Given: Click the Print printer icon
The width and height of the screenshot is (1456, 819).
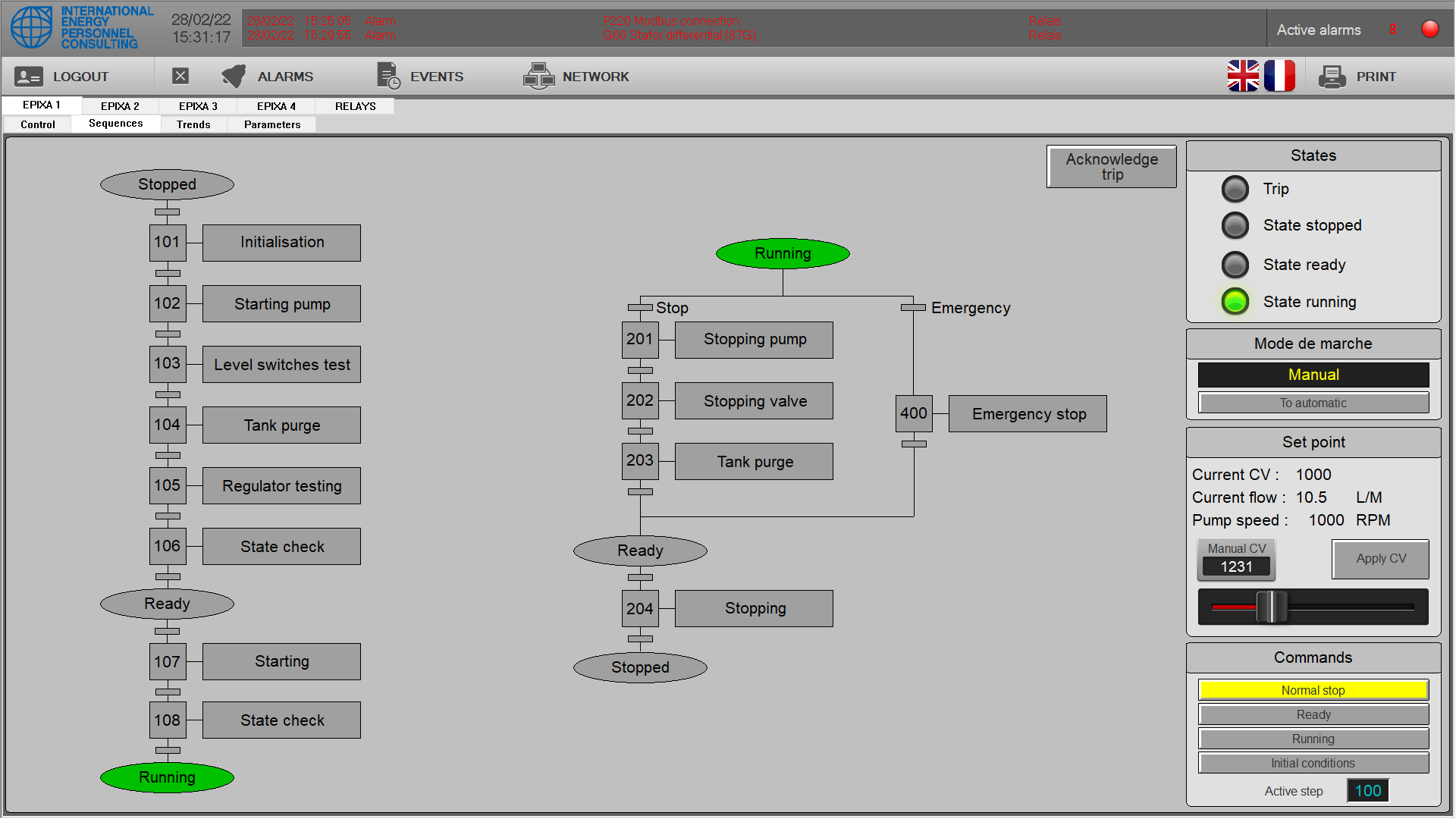Looking at the screenshot, I should 1332,77.
